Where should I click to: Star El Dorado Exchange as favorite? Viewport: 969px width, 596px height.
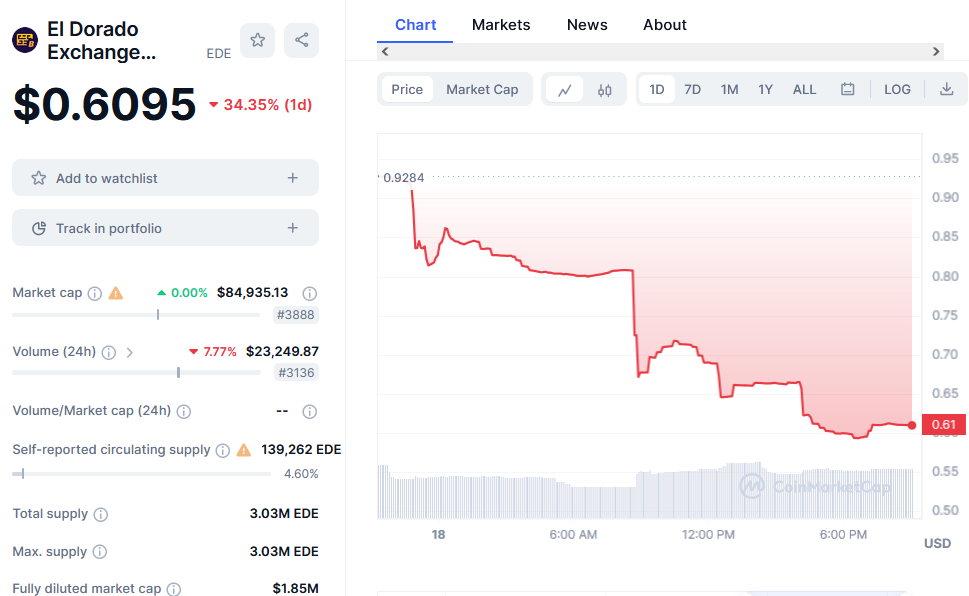coord(258,40)
